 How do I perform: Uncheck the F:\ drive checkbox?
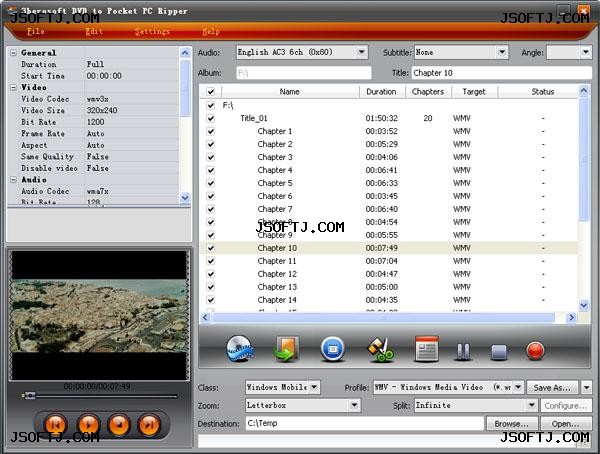(x=210, y=105)
